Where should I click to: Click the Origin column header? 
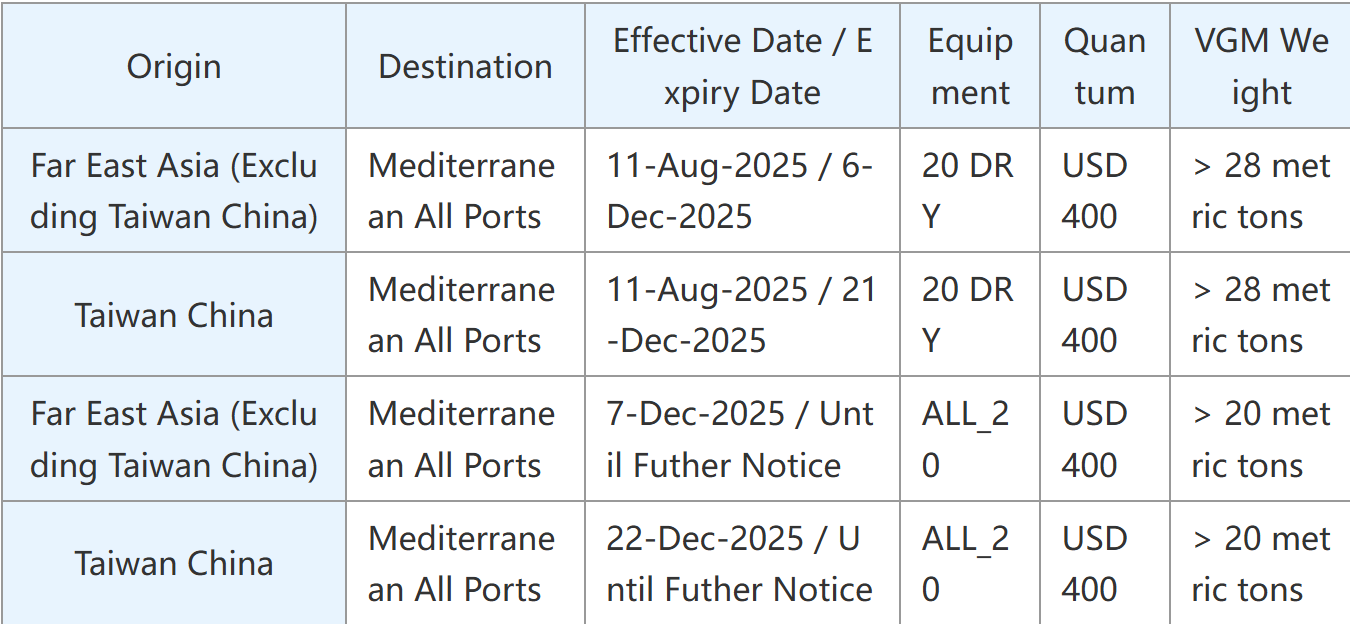click(x=174, y=67)
